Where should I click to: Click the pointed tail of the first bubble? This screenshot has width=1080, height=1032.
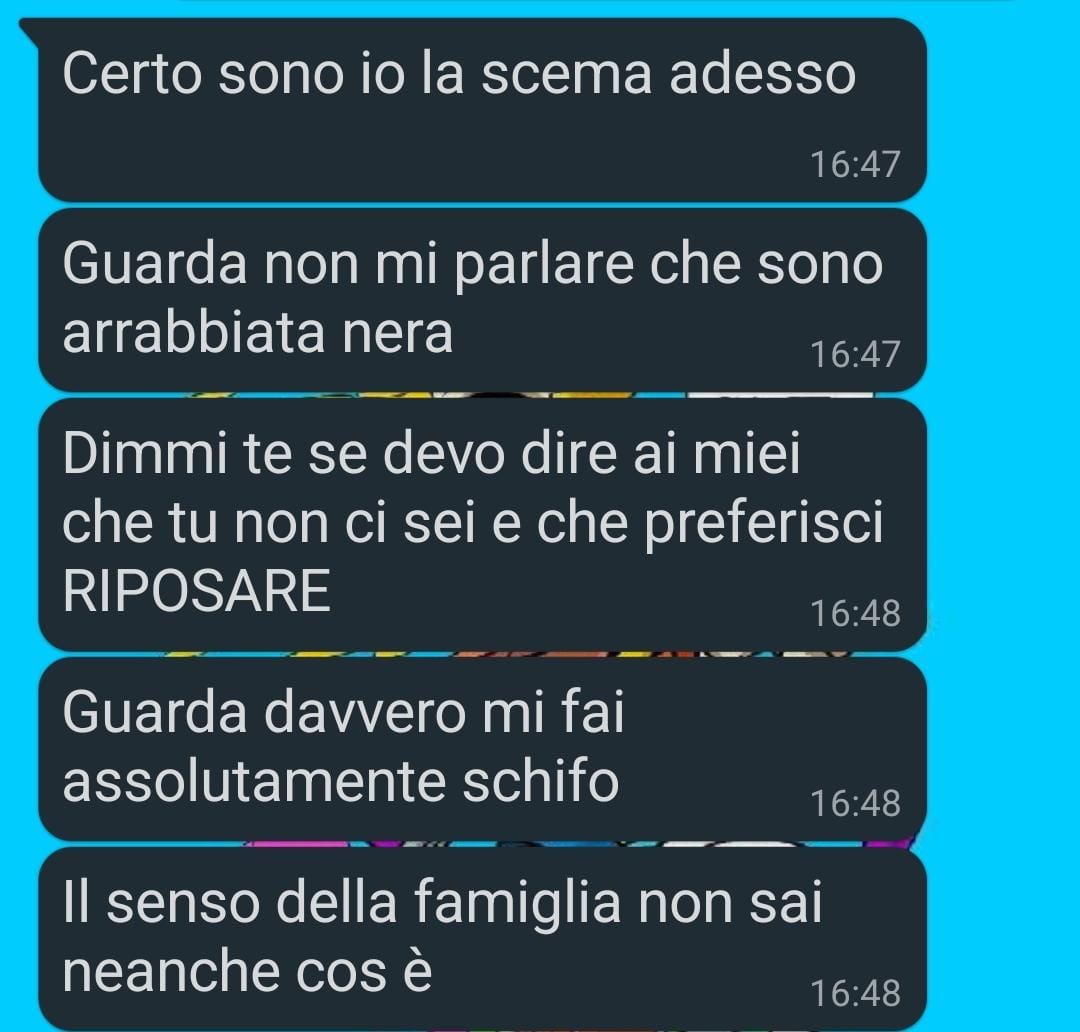click(30, 29)
